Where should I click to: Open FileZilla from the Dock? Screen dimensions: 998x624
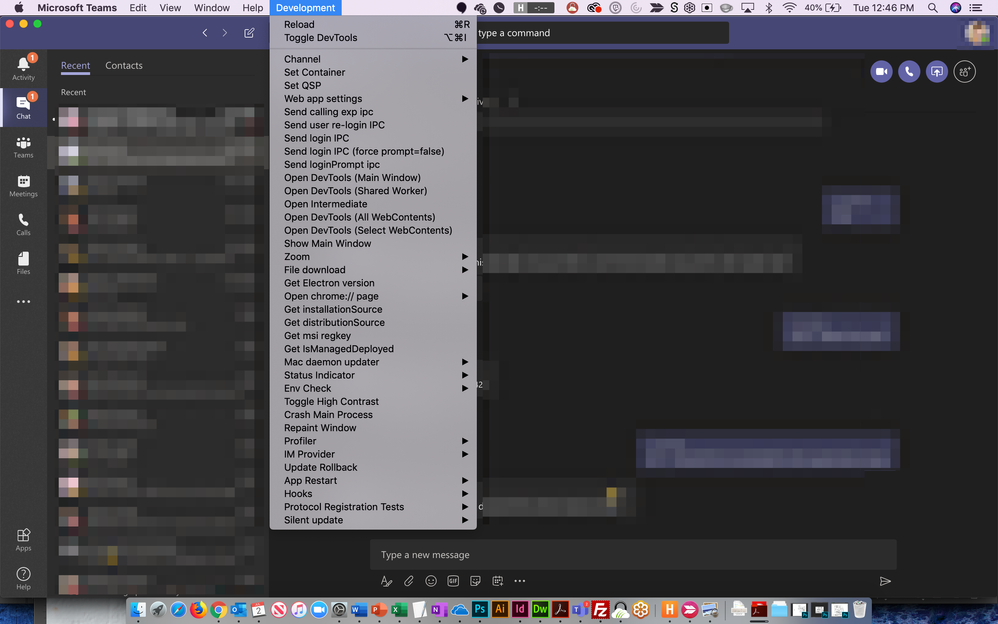point(600,609)
